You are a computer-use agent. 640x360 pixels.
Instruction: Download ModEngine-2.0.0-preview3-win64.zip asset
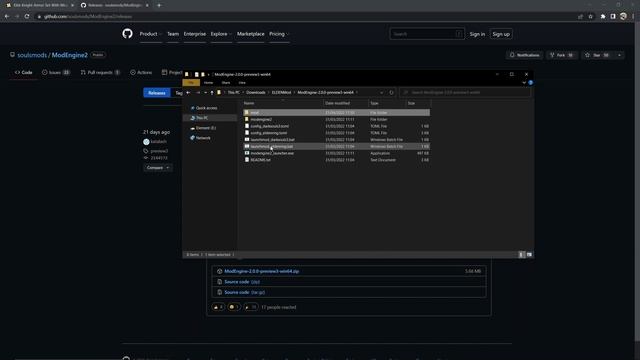pyautogui.click(x=262, y=271)
